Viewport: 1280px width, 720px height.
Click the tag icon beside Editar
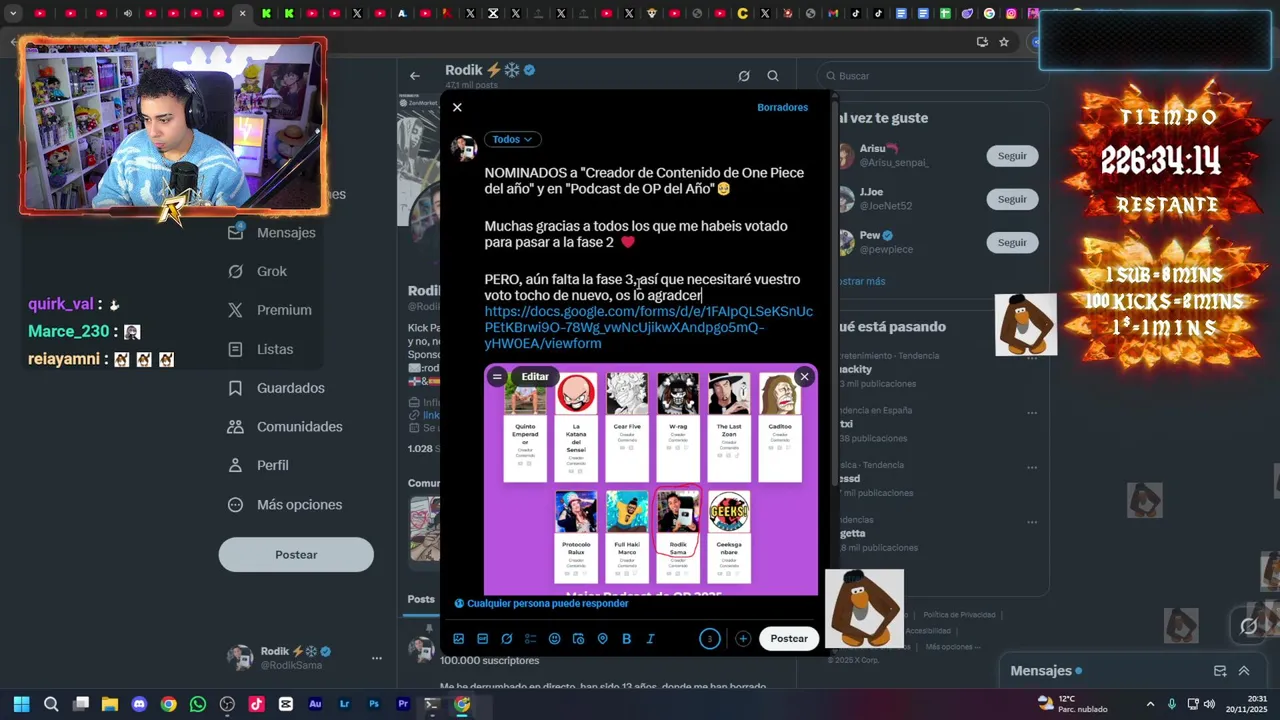pyautogui.click(x=497, y=377)
